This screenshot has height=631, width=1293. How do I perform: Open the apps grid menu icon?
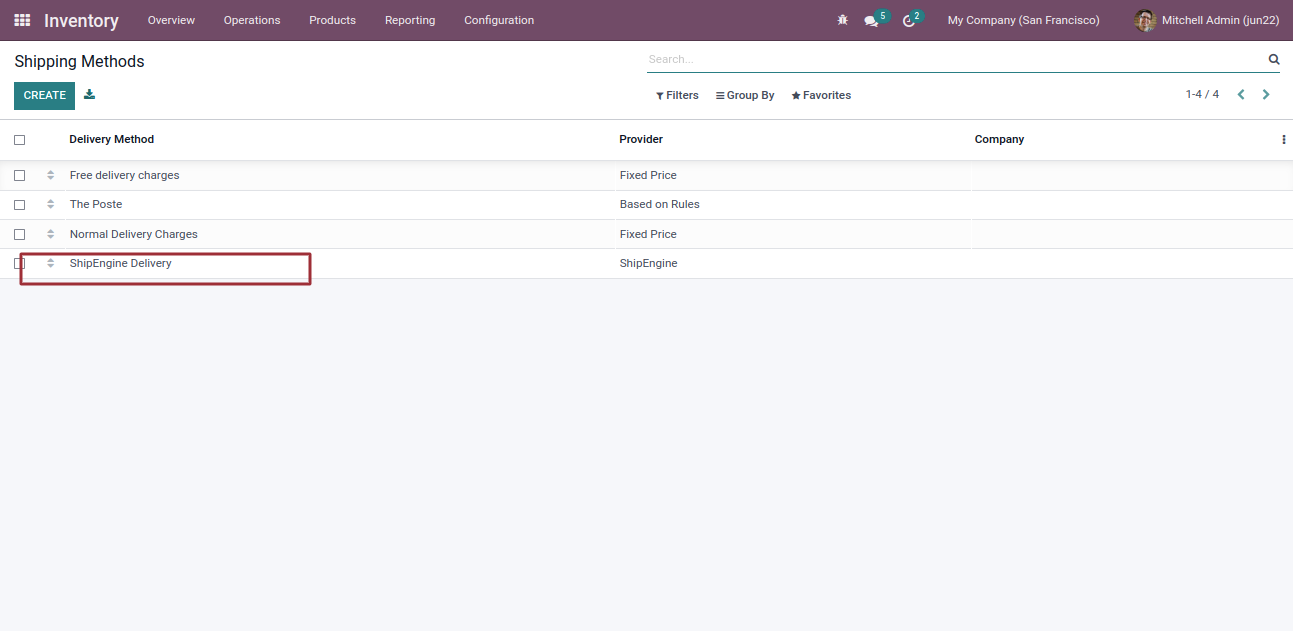(22, 20)
